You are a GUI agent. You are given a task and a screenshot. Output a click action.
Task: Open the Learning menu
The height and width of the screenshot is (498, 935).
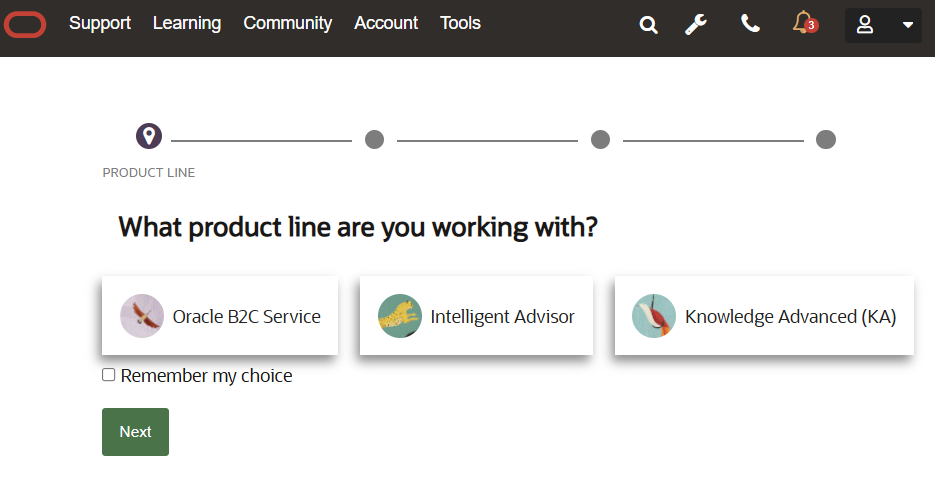click(187, 23)
